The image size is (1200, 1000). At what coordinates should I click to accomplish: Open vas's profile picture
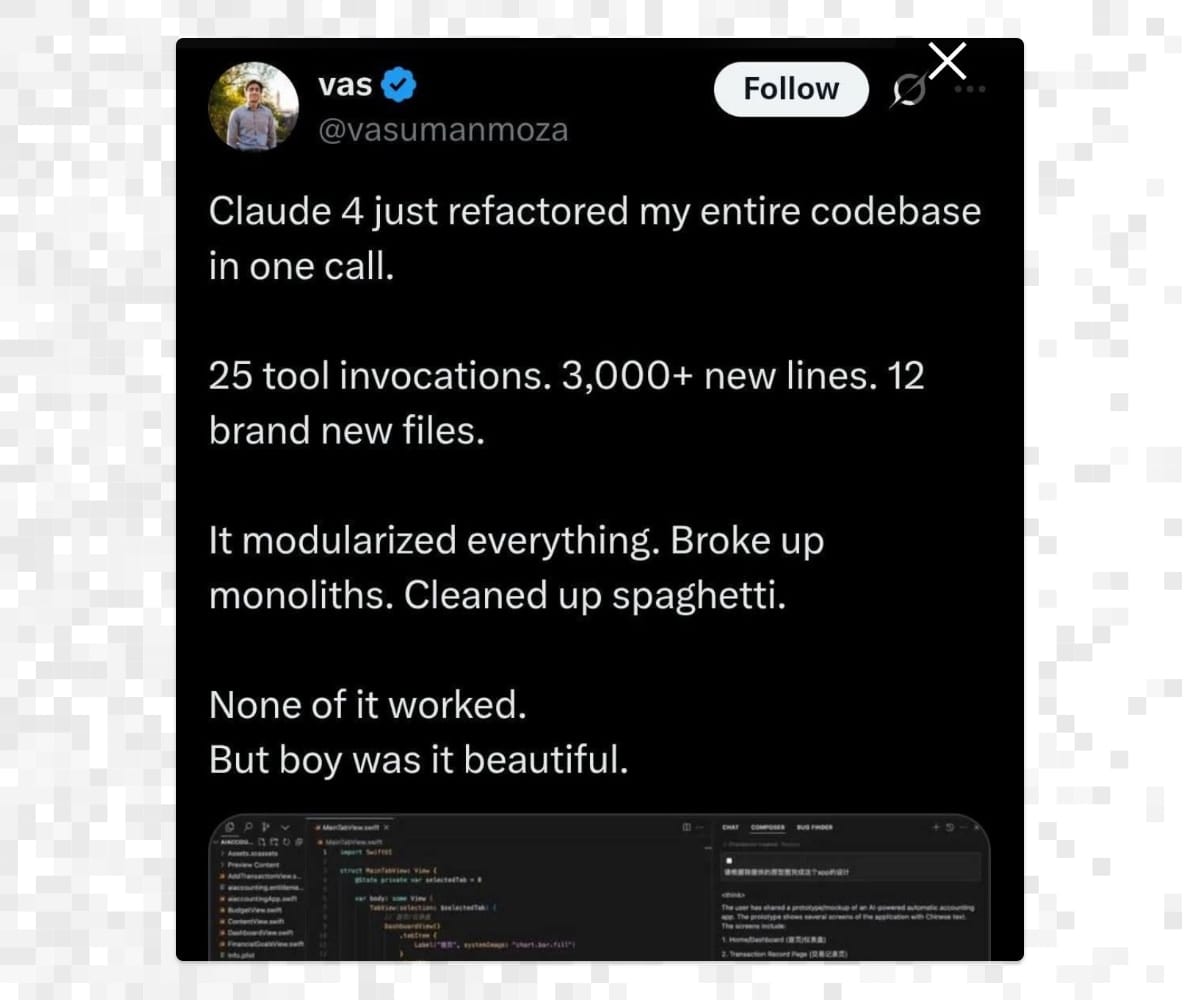(253, 105)
